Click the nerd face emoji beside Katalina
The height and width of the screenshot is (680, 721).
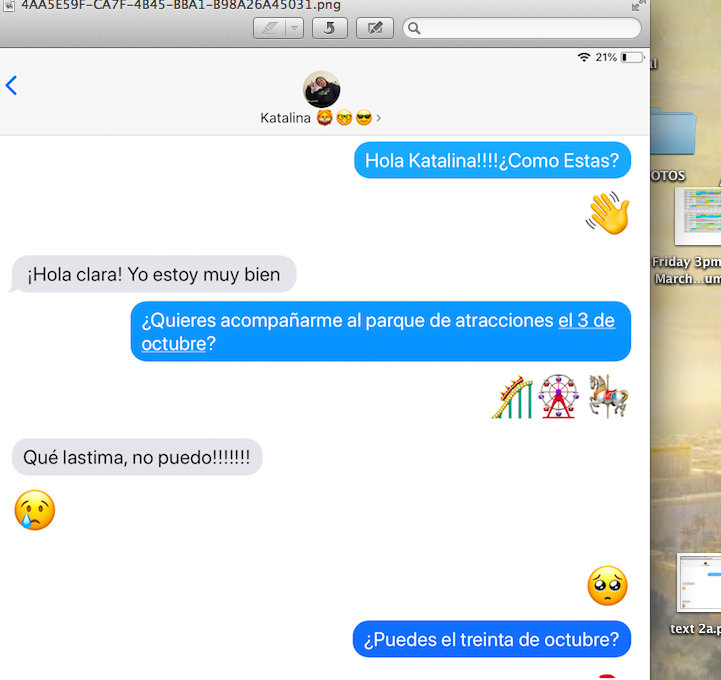click(344, 118)
